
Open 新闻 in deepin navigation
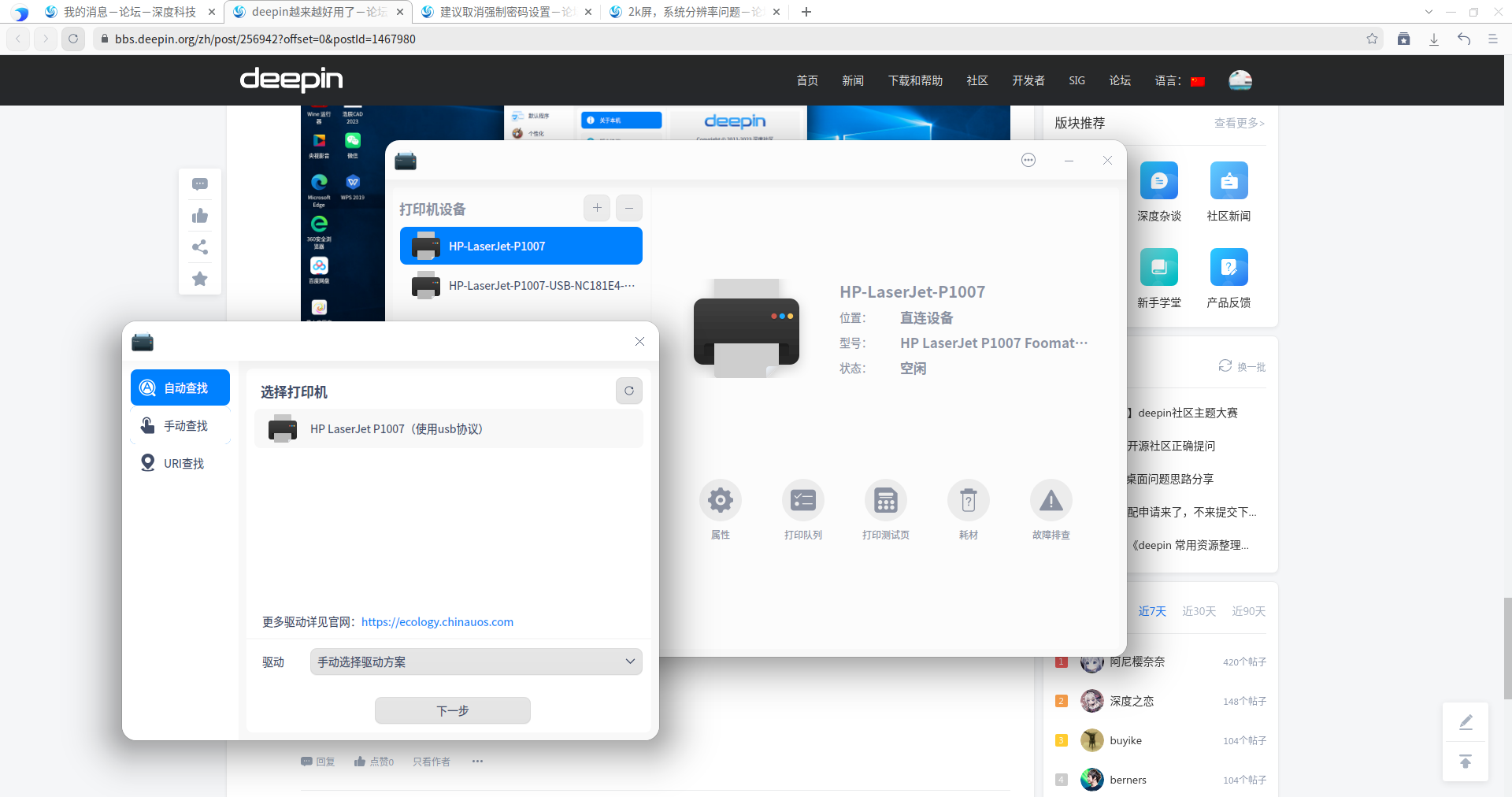pyautogui.click(x=853, y=80)
